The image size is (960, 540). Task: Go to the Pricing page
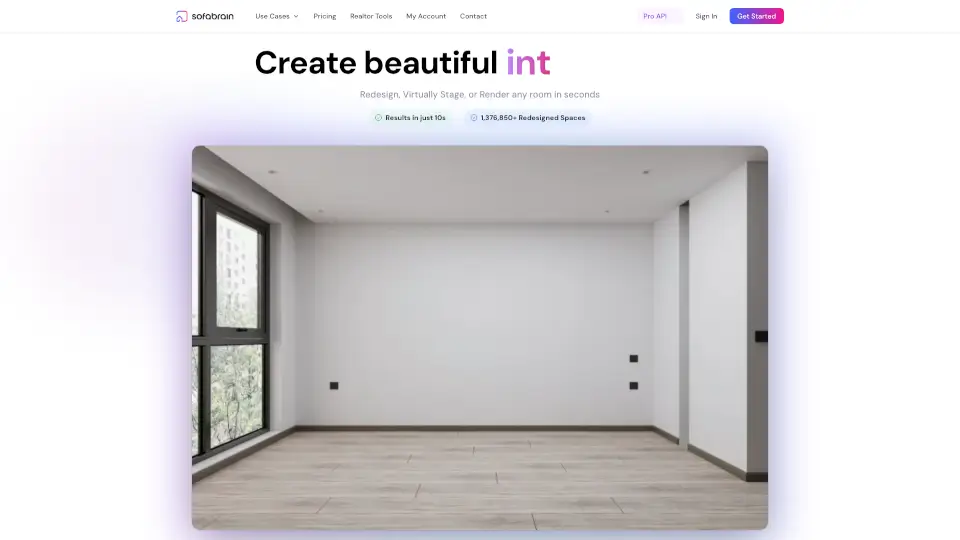(x=324, y=16)
